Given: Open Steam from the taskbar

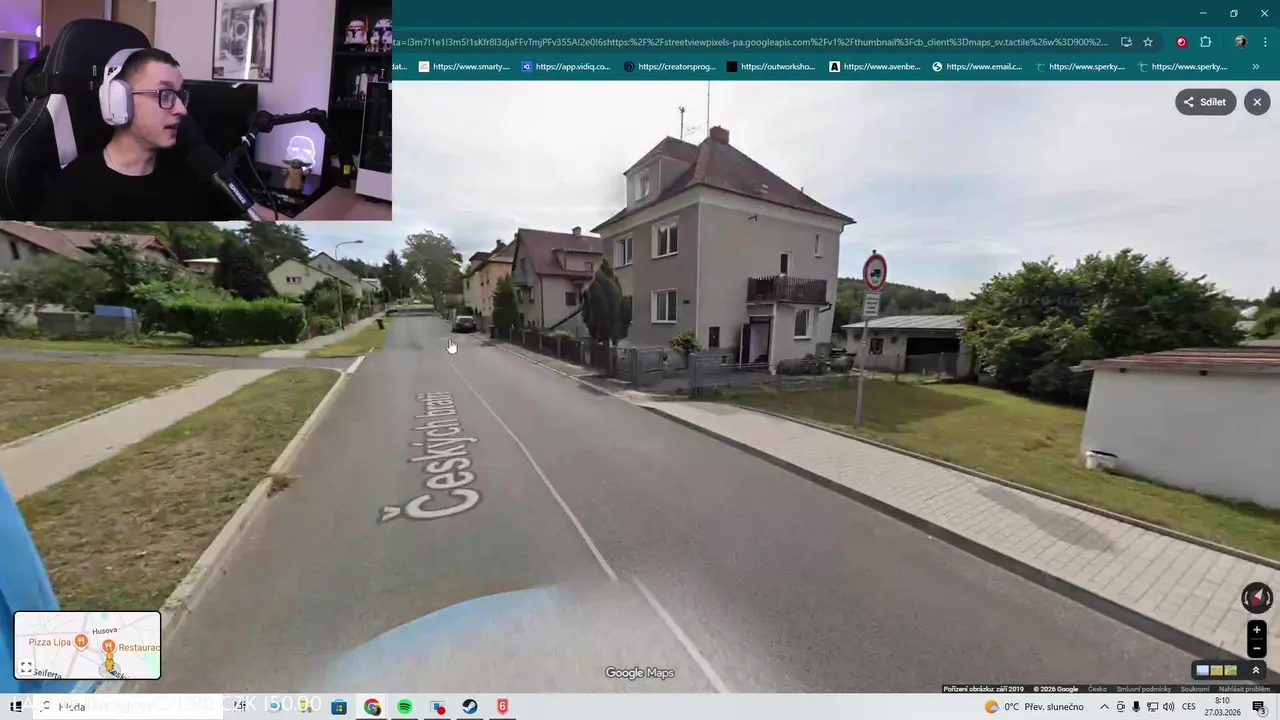Looking at the screenshot, I should (x=469, y=707).
